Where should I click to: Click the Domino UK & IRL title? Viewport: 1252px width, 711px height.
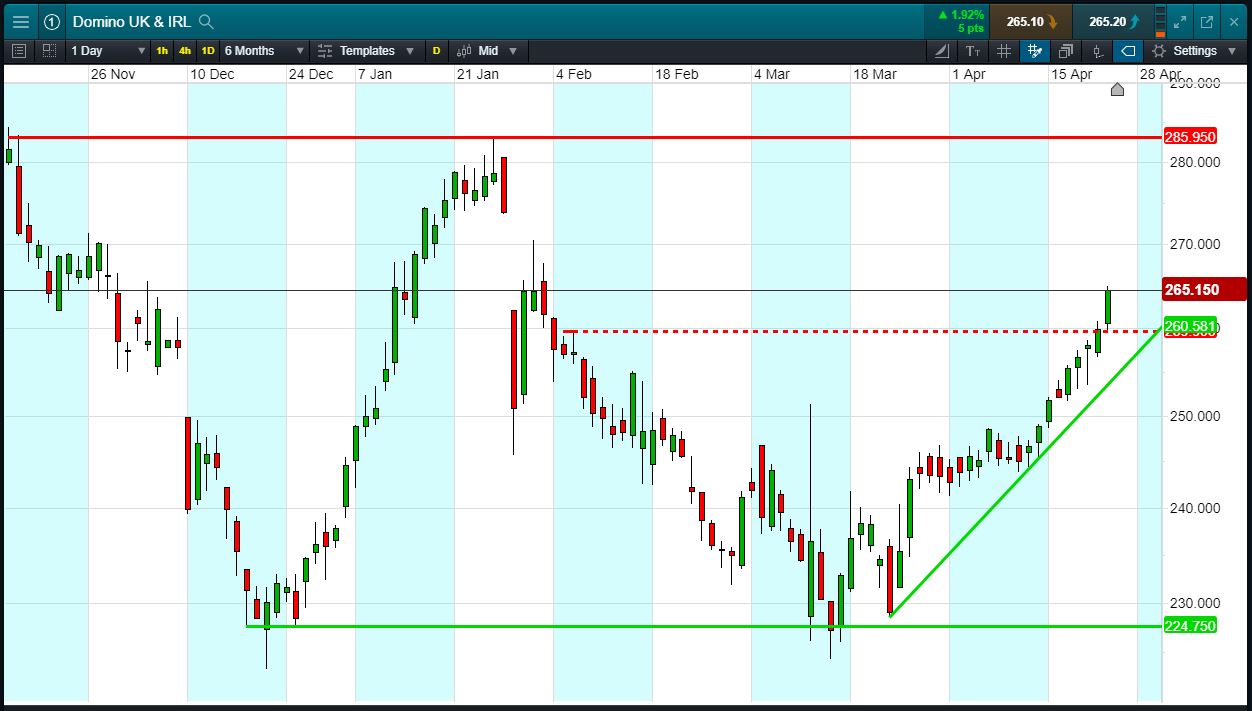click(131, 21)
